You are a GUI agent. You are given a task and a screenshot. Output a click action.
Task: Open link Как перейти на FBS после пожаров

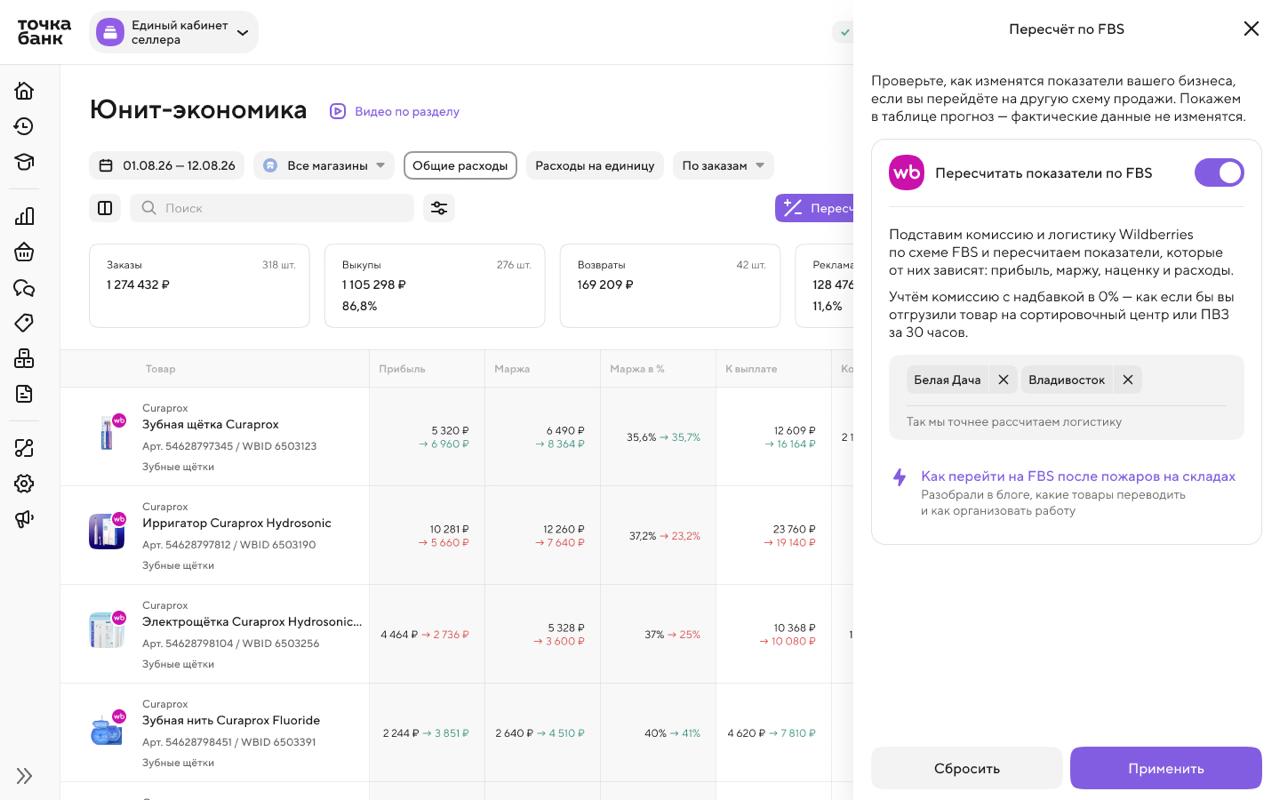point(1078,476)
